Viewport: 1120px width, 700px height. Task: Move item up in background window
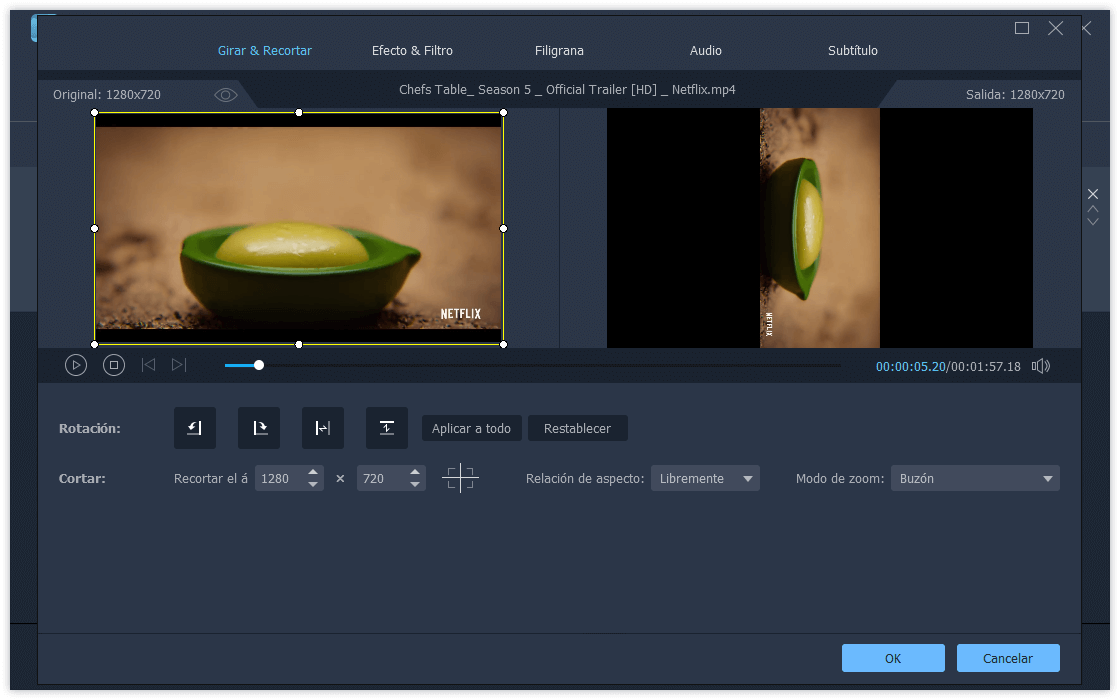tap(1093, 209)
